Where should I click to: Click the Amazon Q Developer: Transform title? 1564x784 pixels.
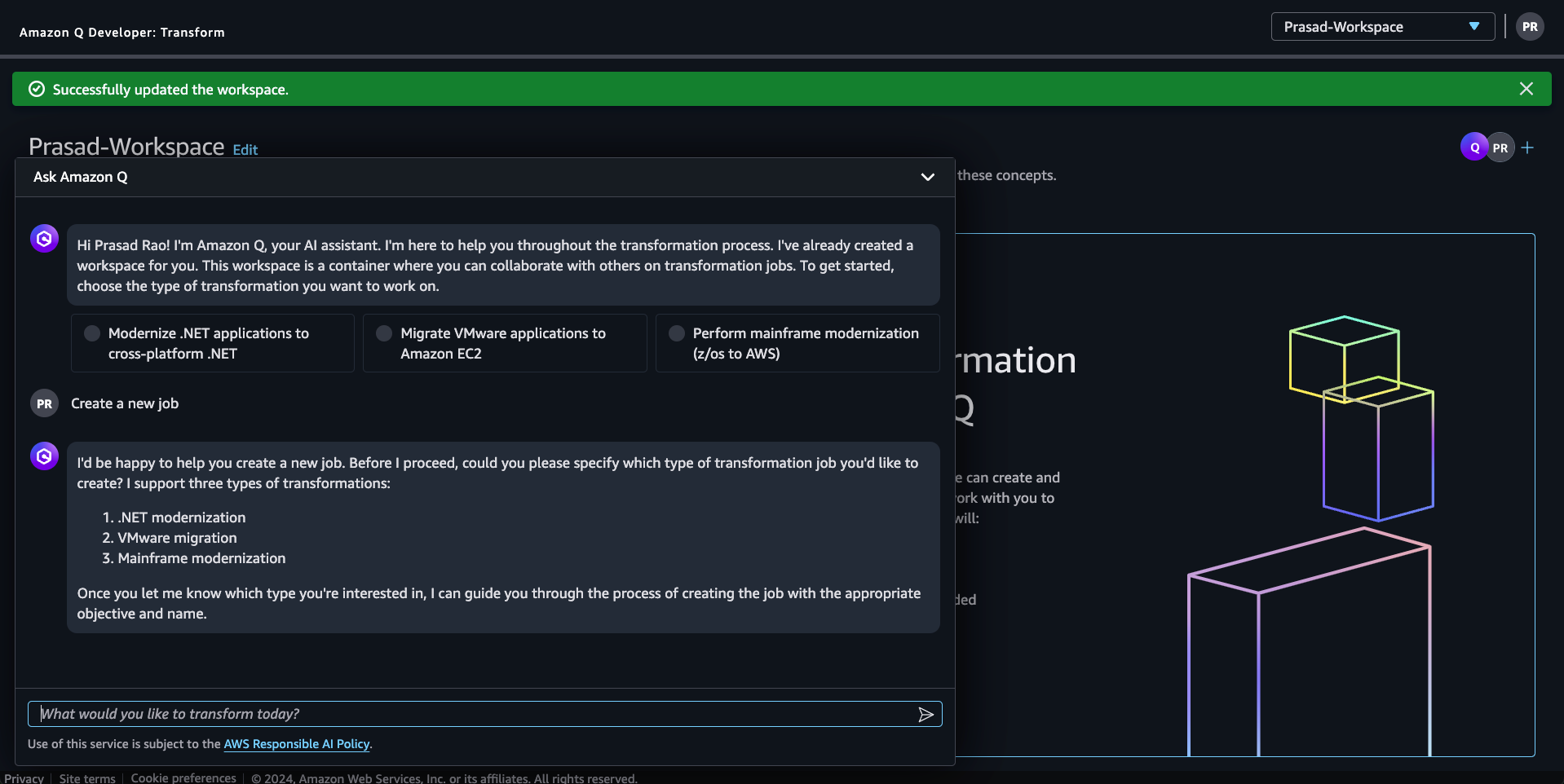point(122,33)
